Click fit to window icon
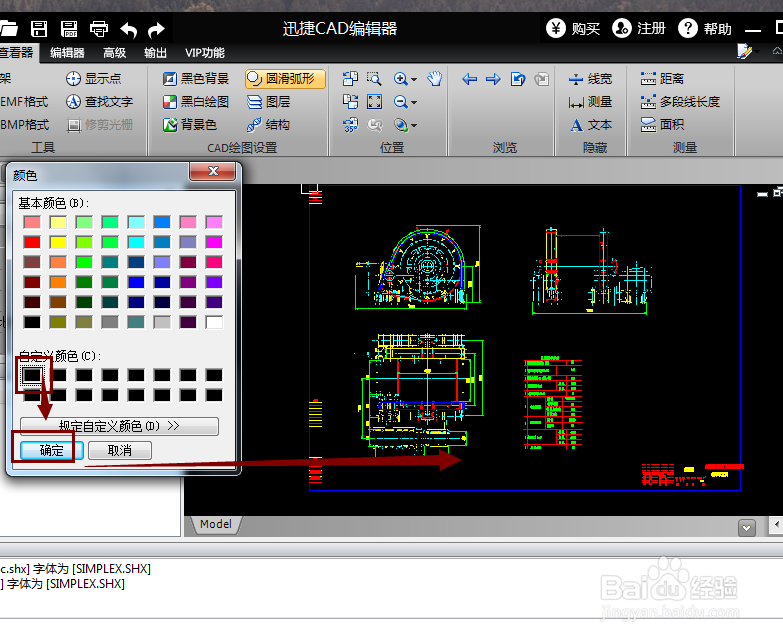Viewport: 783px width, 639px height. pos(375,102)
